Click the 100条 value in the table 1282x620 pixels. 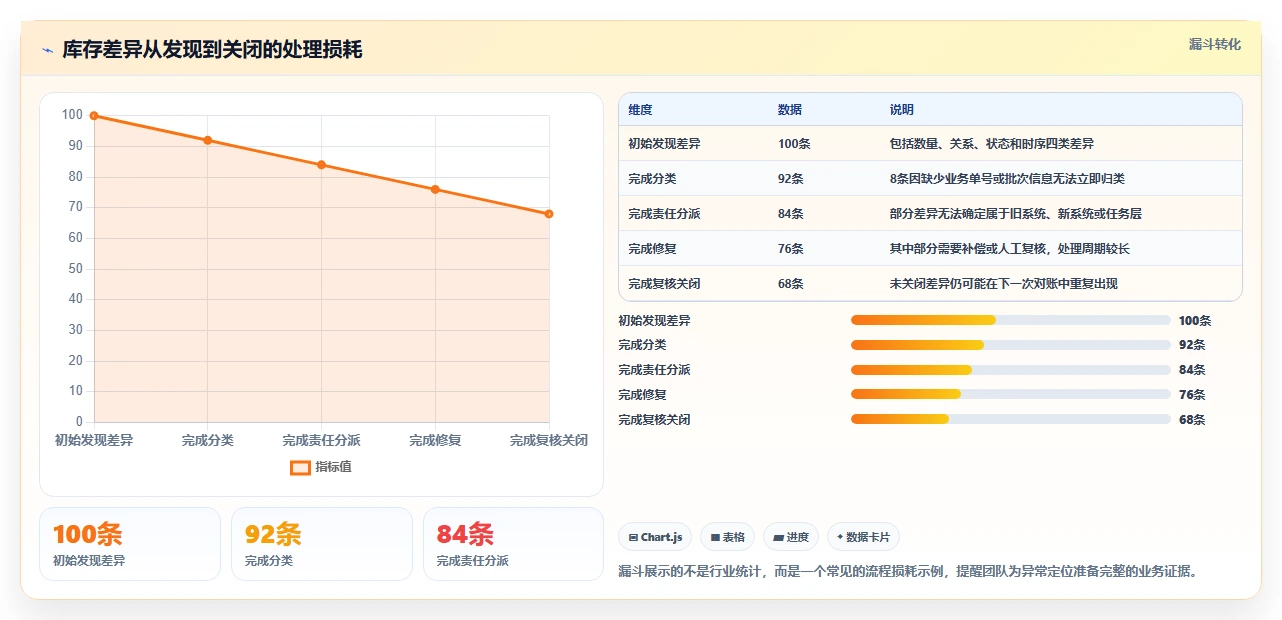[794, 144]
